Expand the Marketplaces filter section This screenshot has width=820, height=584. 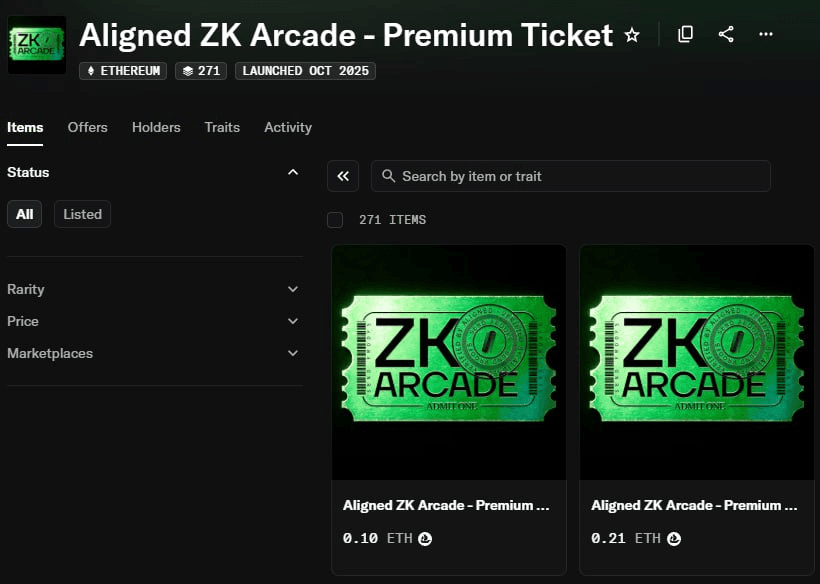293,353
